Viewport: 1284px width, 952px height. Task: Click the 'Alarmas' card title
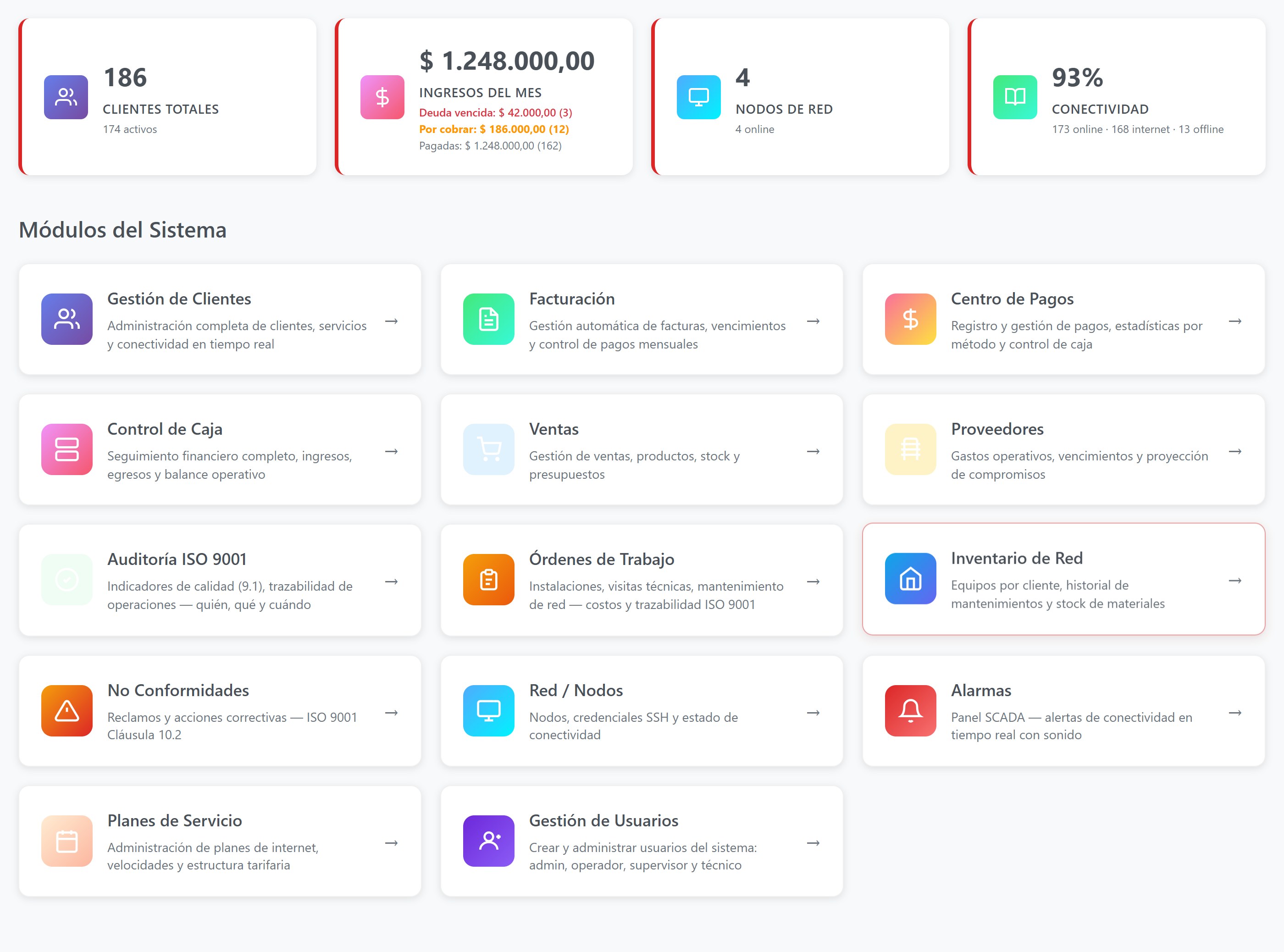click(981, 690)
